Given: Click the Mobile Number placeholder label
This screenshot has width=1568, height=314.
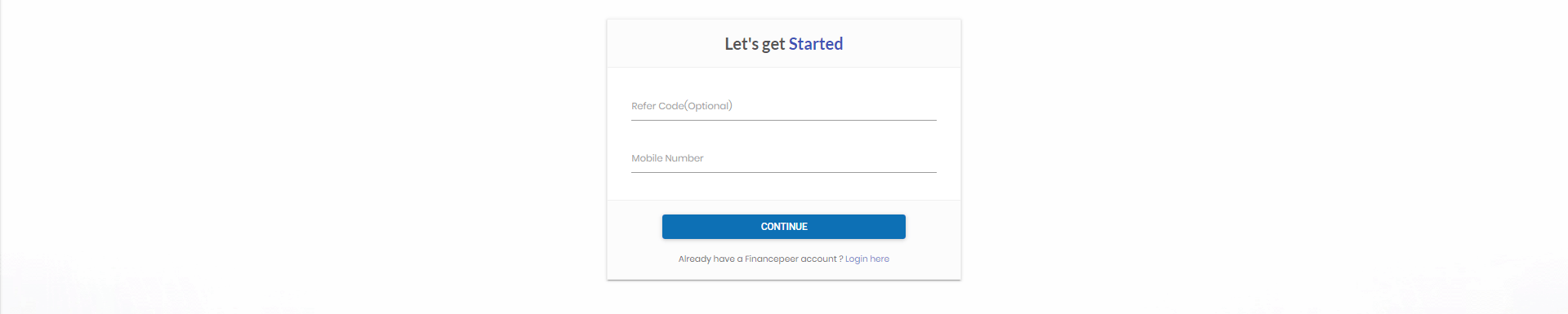Looking at the screenshot, I should (x=667, y=158).
